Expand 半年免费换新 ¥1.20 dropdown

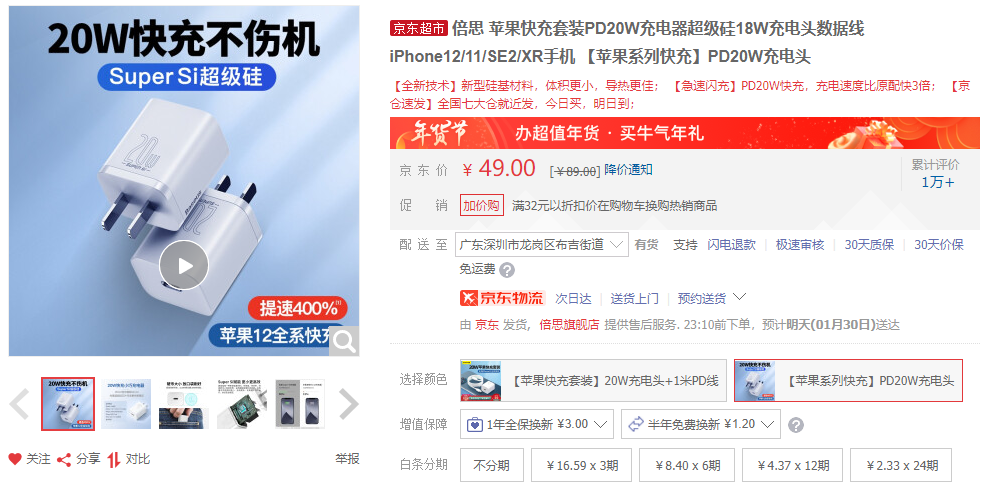[701, 424]
